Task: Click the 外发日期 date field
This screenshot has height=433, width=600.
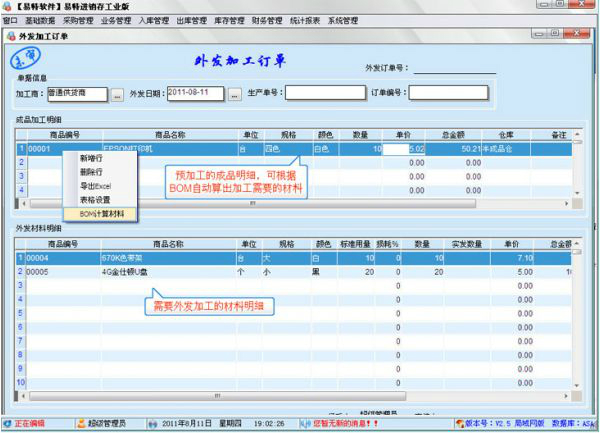Action: click(196, 94)
